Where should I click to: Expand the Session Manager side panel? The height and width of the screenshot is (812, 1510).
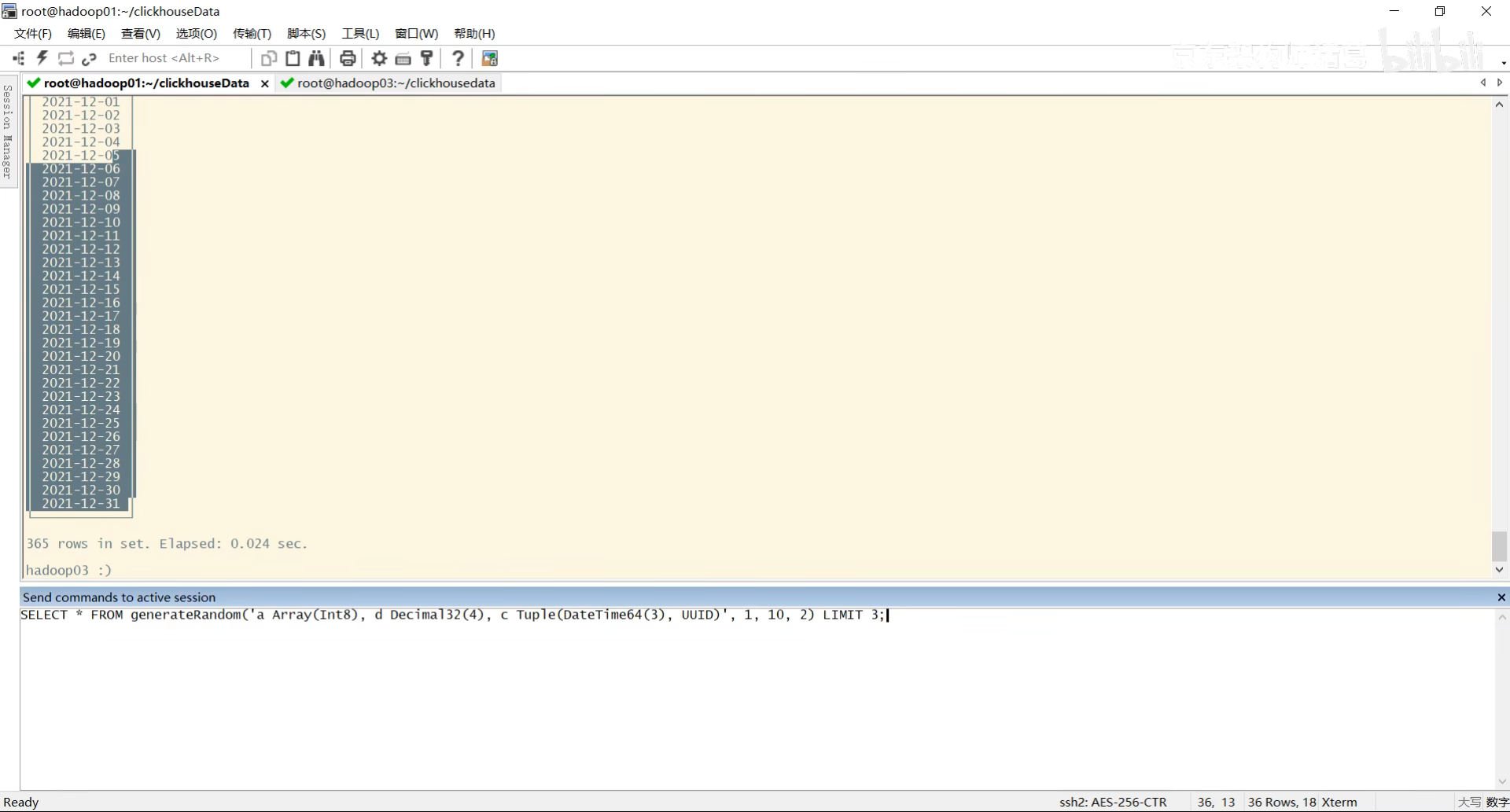tap(8, 132)
